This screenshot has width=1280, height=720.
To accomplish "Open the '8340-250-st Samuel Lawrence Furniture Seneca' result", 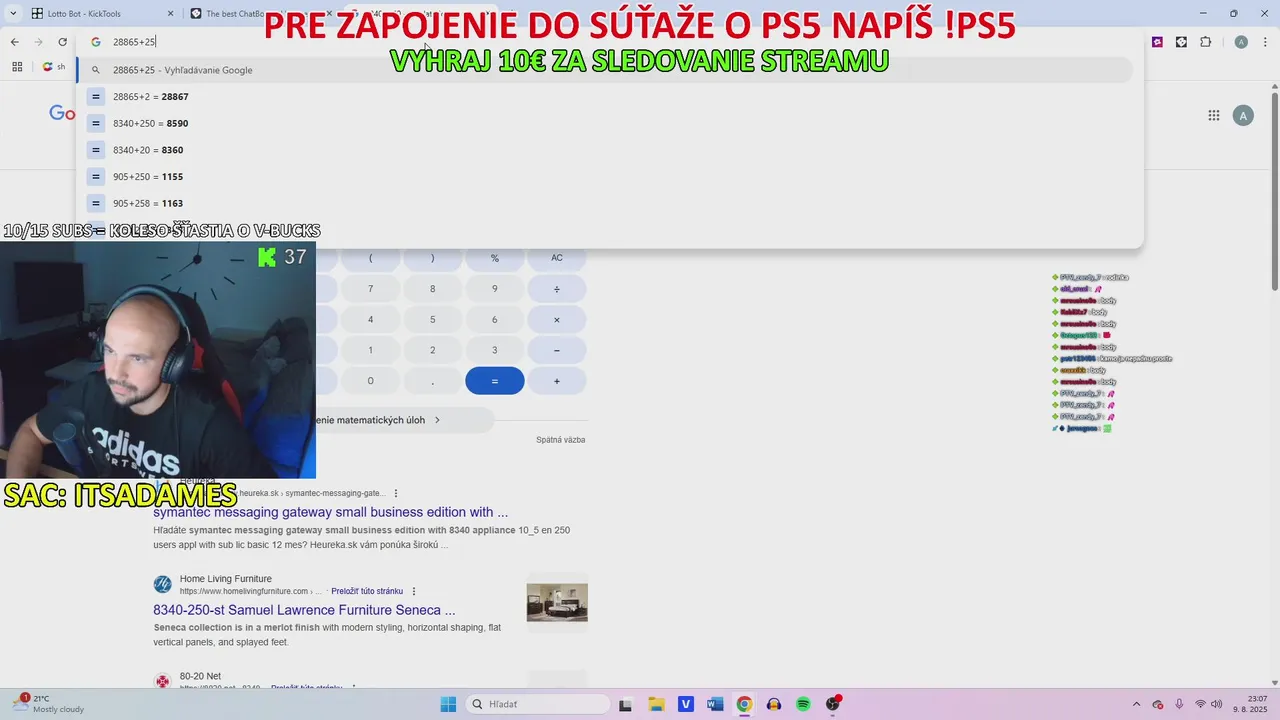I will (x=304, y=610).
